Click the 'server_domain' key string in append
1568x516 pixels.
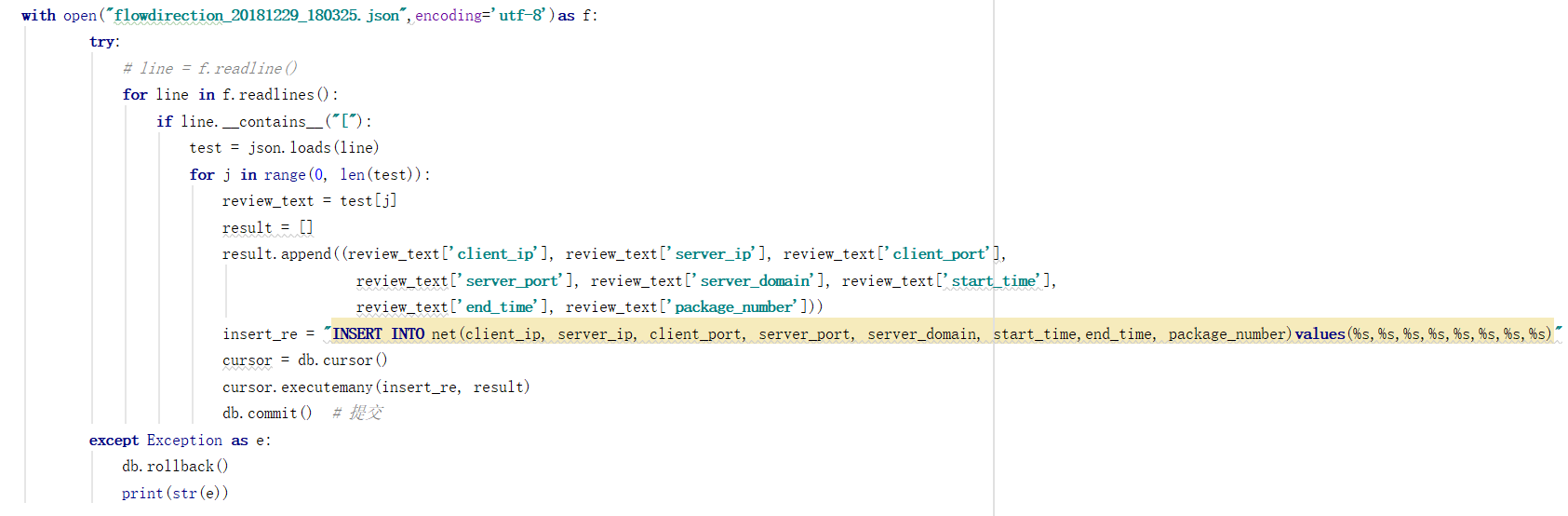(x=756, y=280)
